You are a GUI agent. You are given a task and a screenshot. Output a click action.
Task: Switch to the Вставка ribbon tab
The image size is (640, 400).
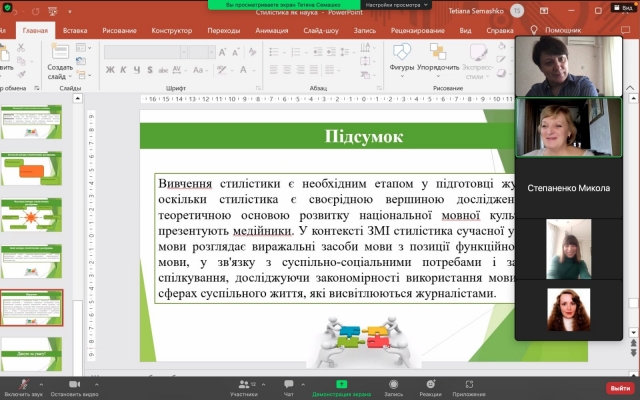coord(75,30)
